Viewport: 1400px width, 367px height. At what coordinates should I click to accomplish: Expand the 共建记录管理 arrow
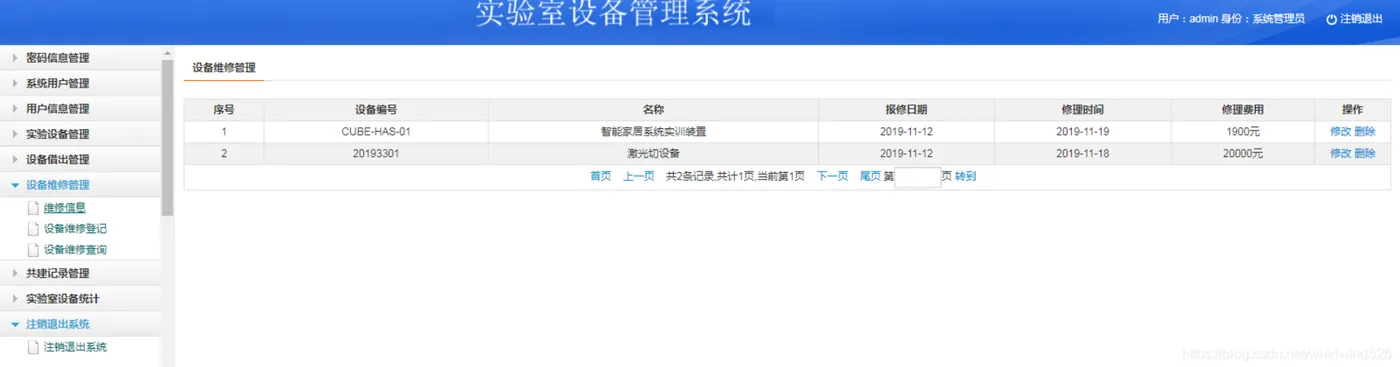[x=15, y=273]
